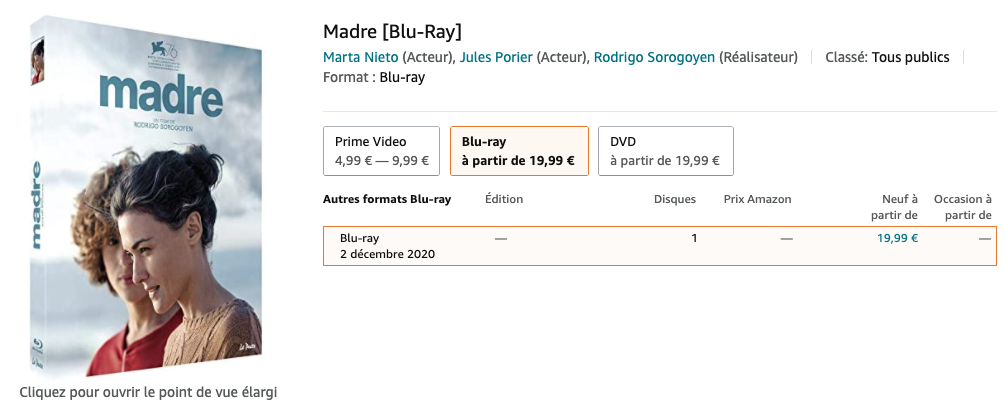Click the 'madre' title text on cover

point(161,95)
